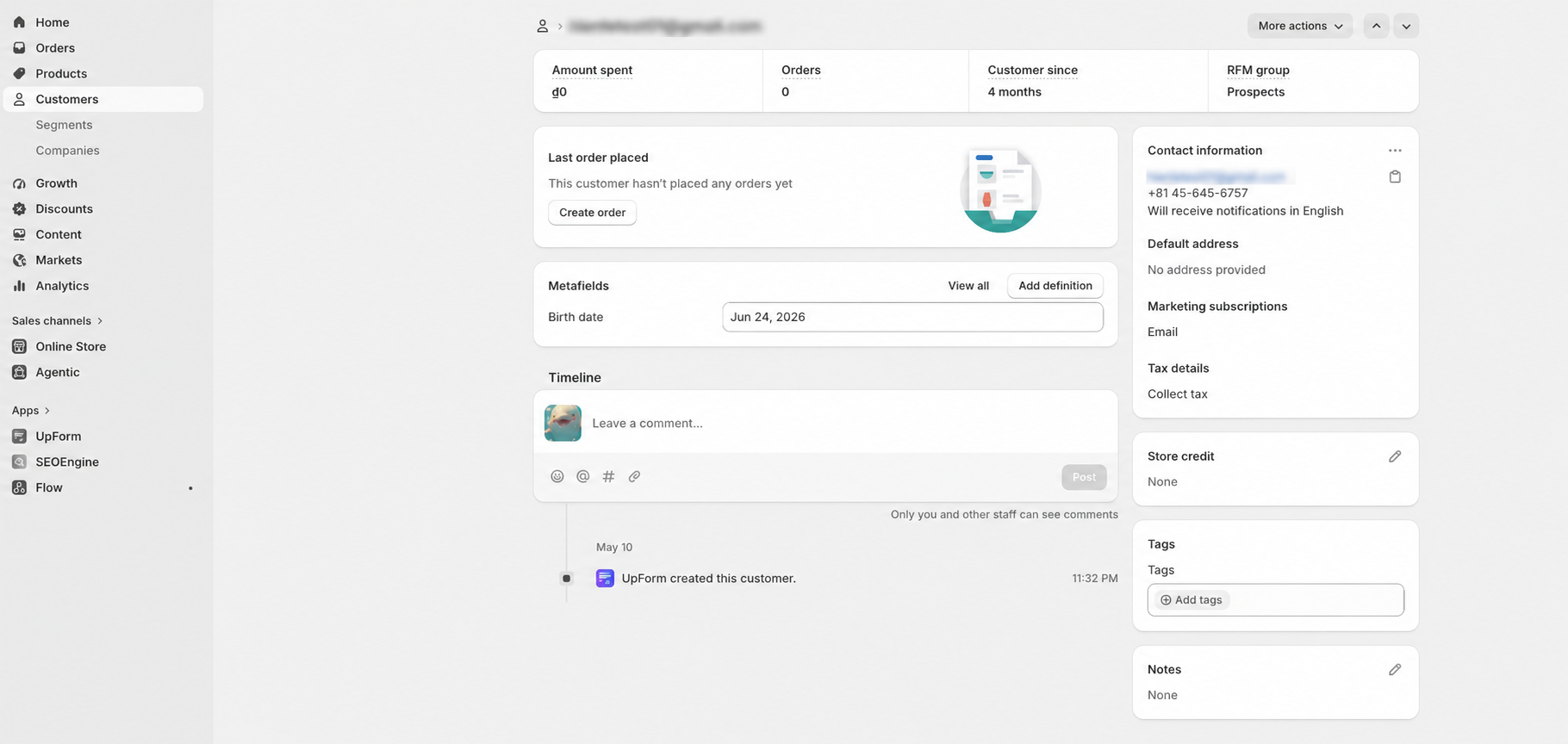Click the Orders inbox icon

[x=19, y=48]
